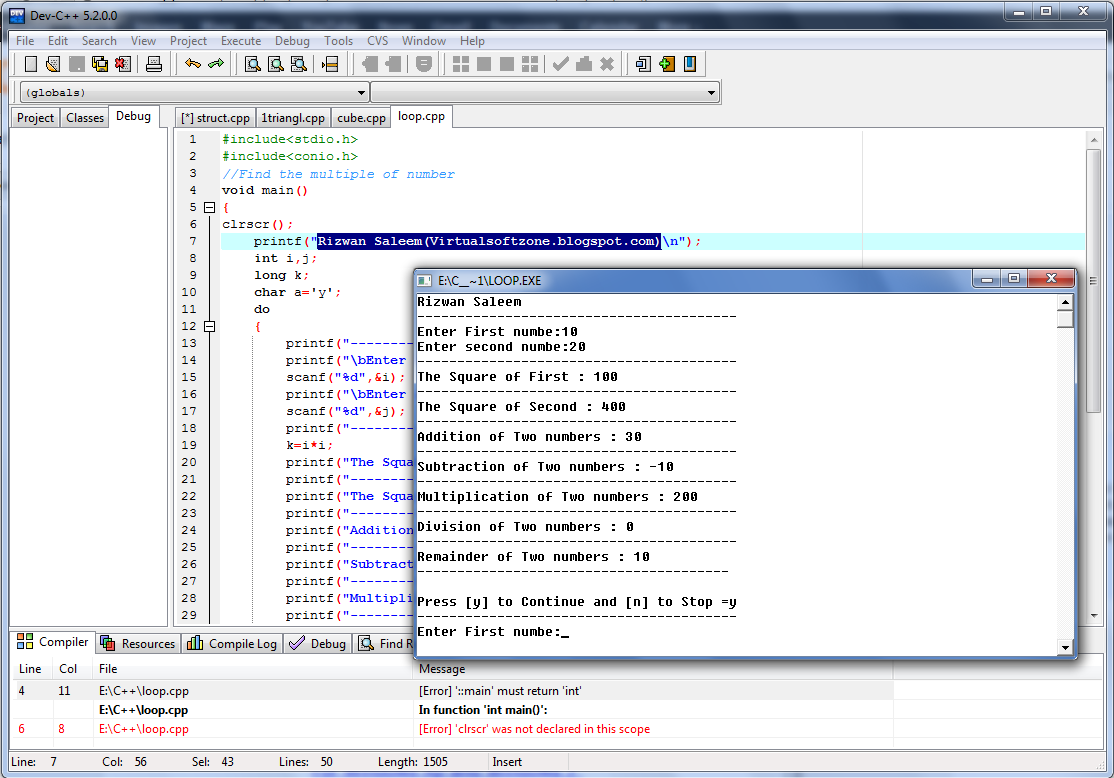Open the Edit menu
The width and height of the screenshot is (1114, 778).
pos(58,40)
